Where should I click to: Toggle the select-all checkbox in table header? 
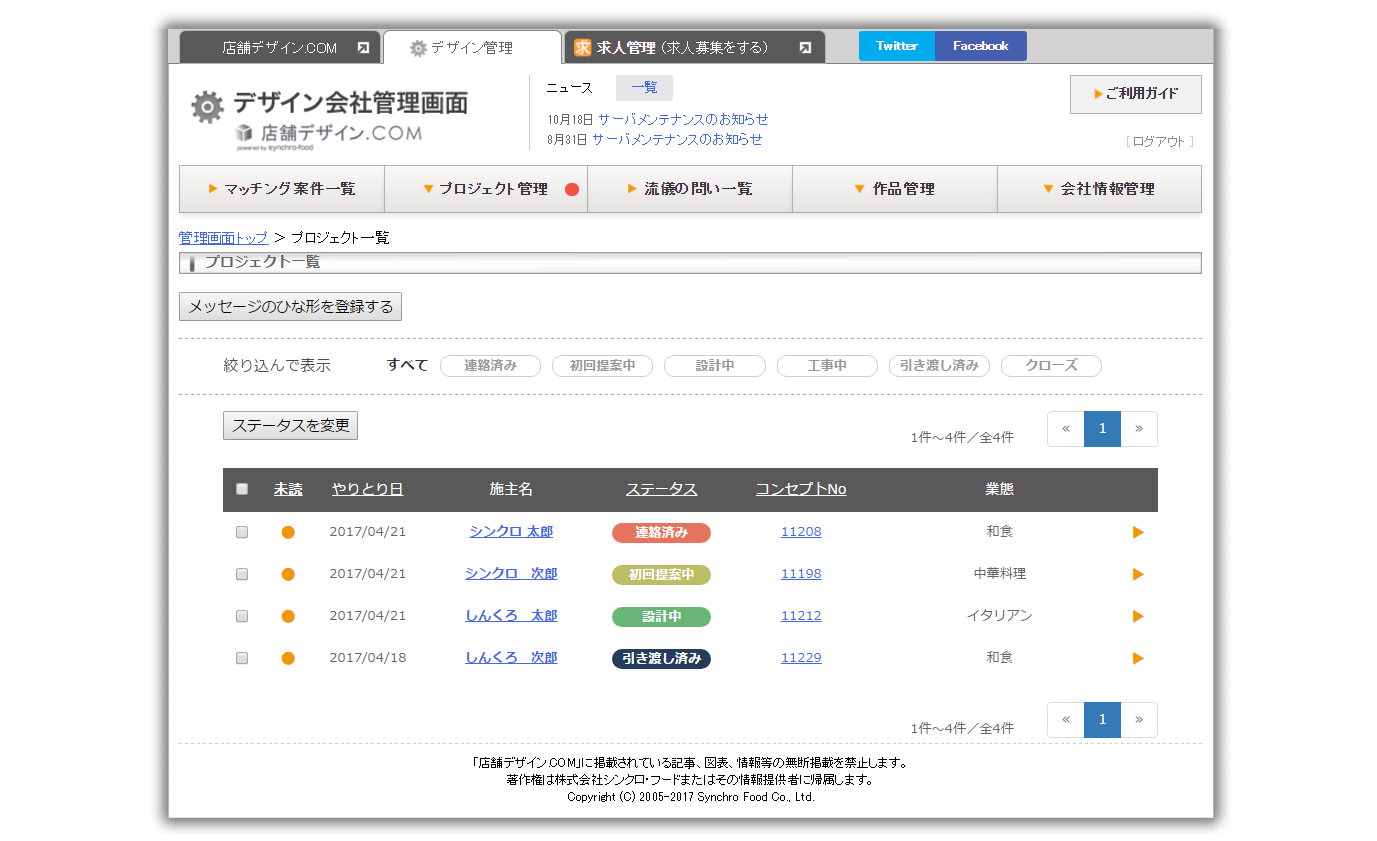(x=242, y=489)
